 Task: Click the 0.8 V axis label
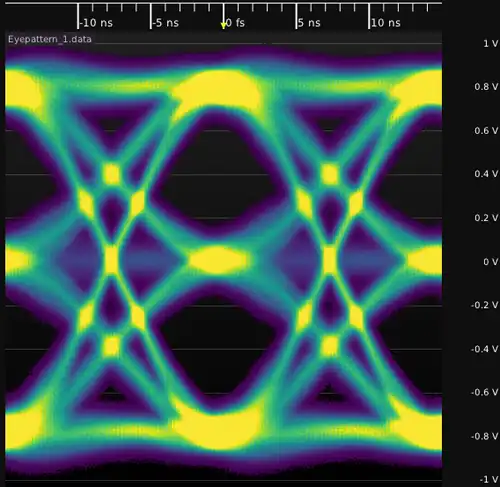pos(486,87)
